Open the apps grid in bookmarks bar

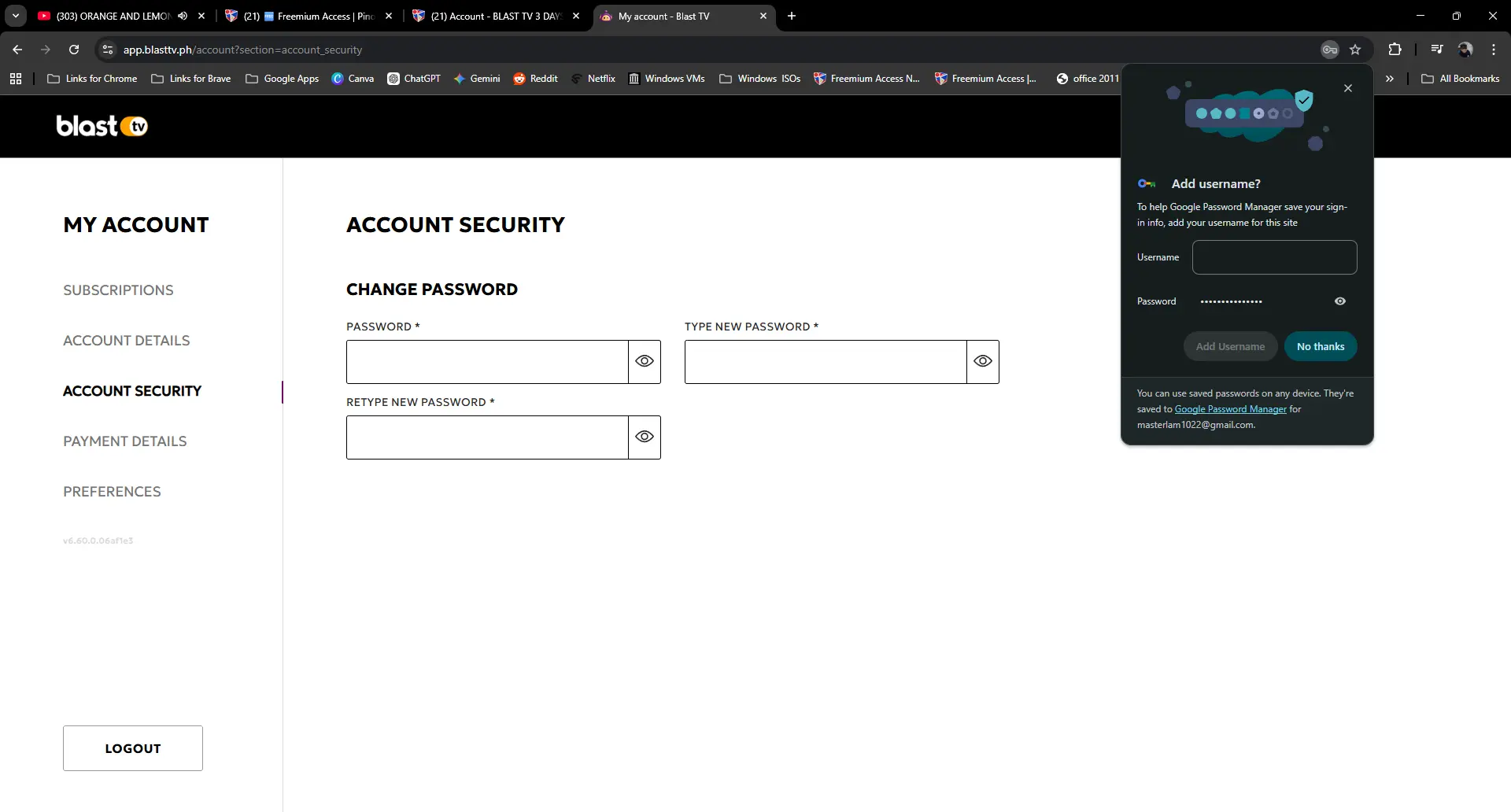(16, 79)
